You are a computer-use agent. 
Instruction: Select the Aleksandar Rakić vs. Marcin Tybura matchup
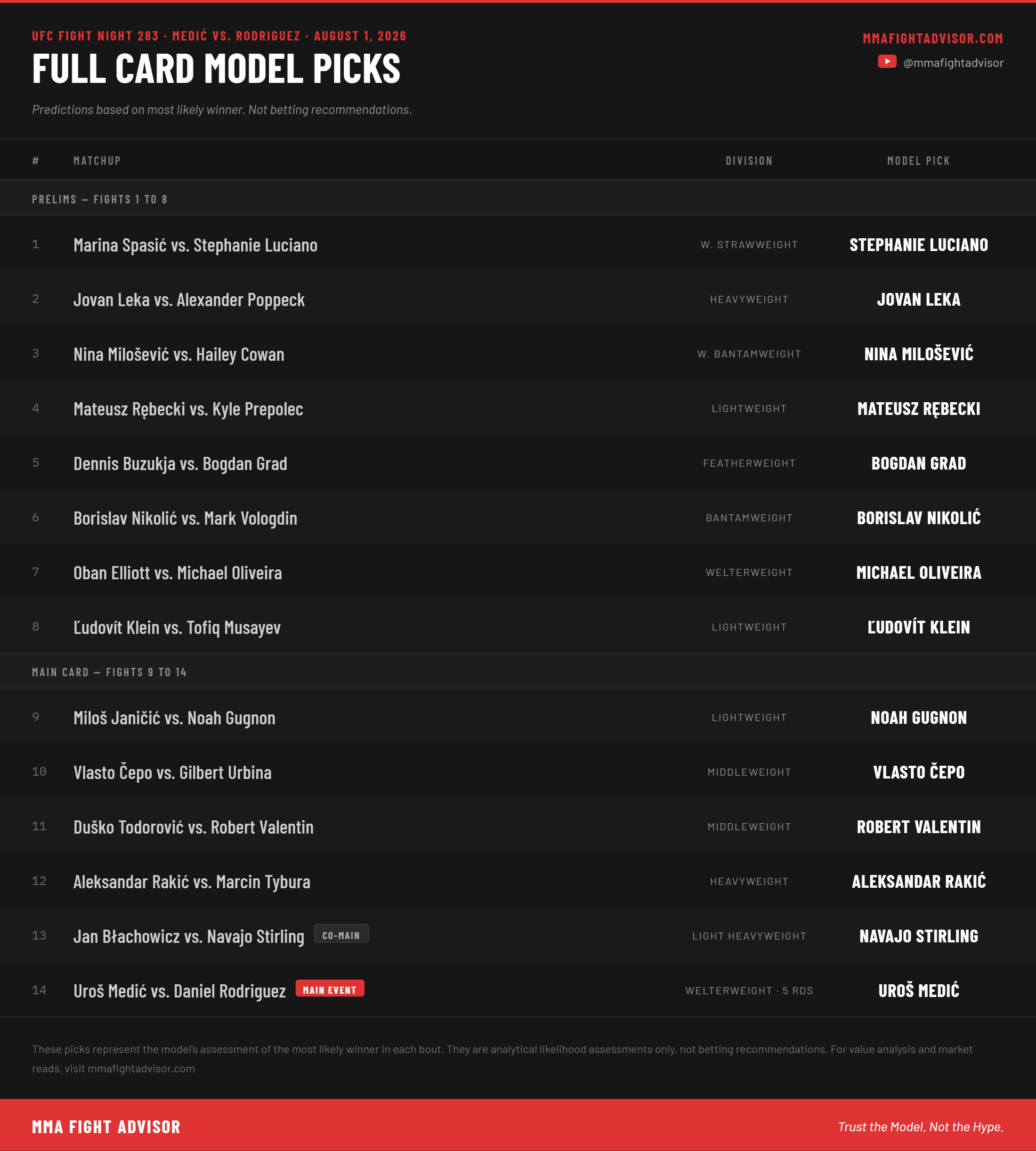[192, 882]
